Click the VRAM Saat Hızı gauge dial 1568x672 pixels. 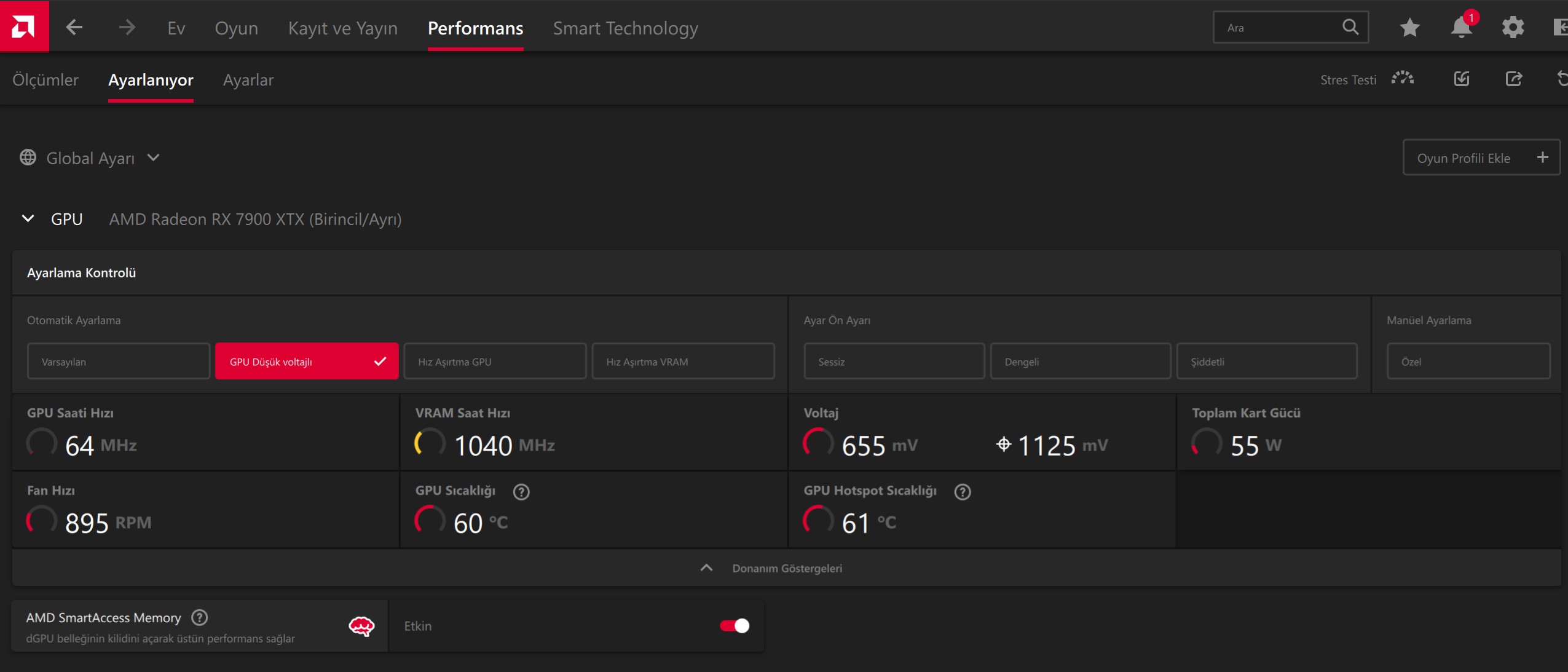(x=430, y=443)
